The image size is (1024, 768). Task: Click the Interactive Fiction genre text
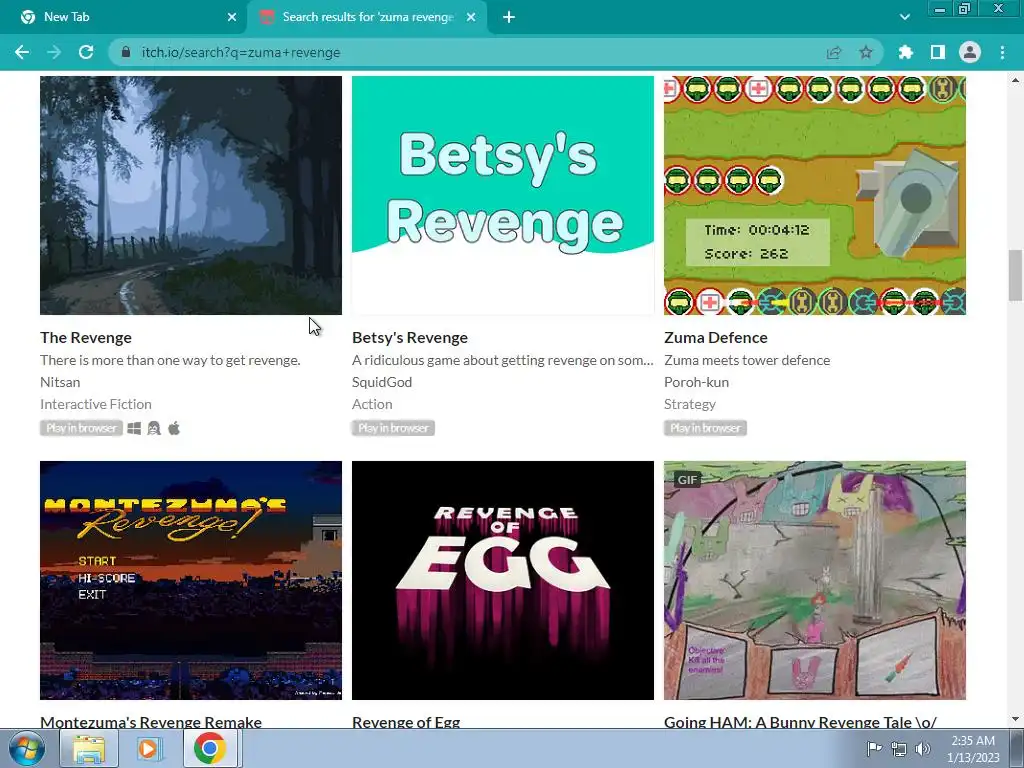click(x=95, y=404)
